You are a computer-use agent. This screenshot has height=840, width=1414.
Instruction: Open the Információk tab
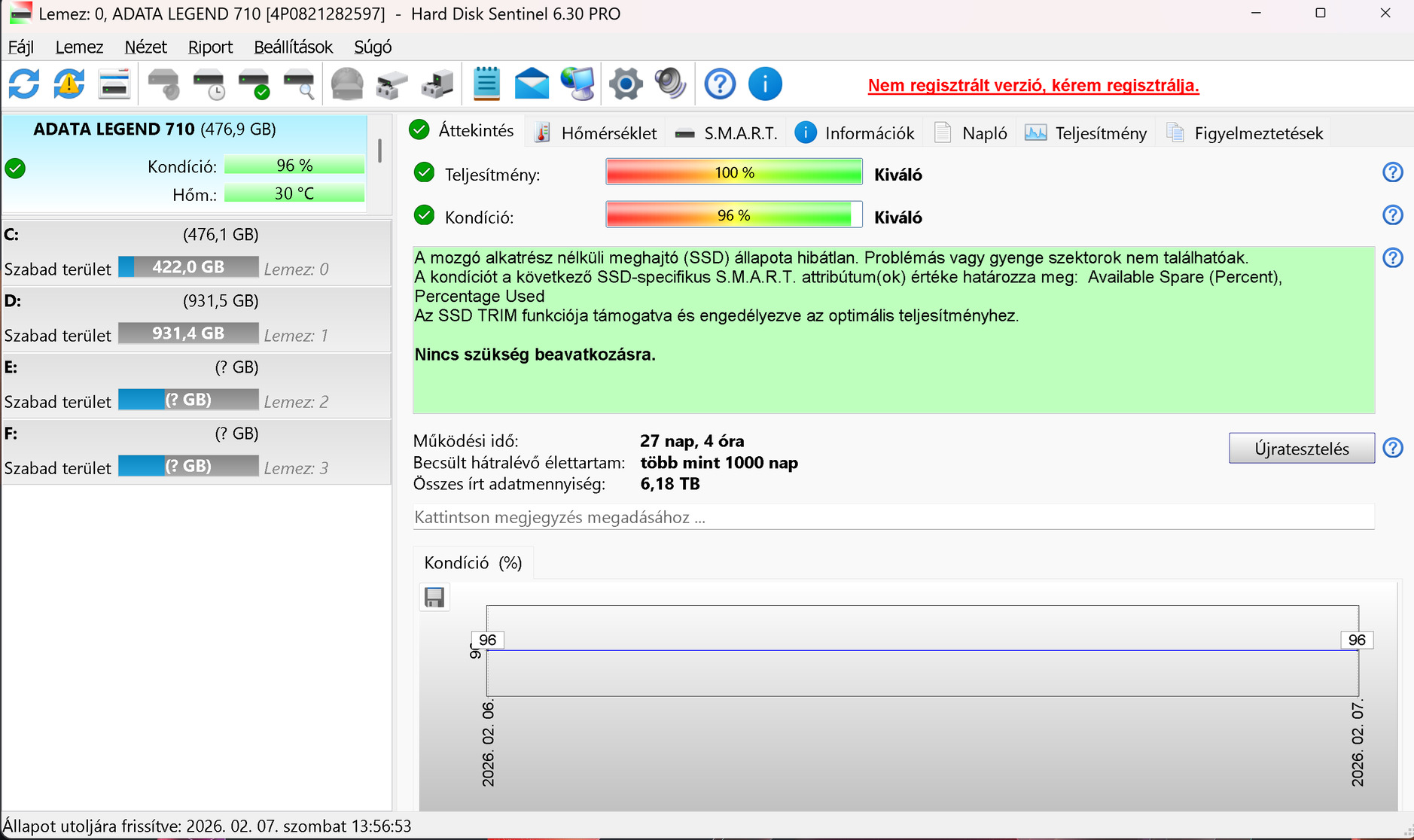(x=855, y=133)
